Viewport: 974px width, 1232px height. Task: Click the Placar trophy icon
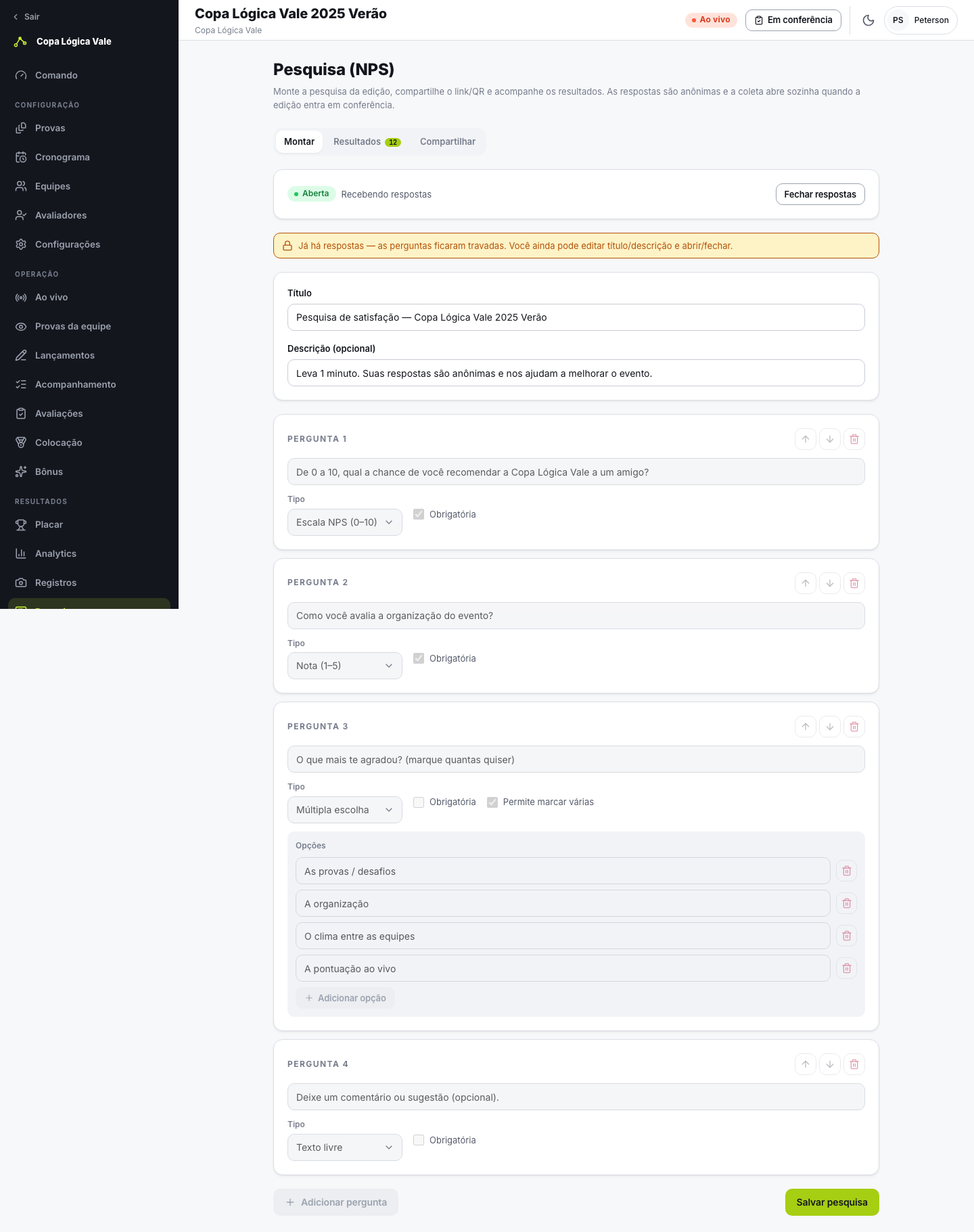(x=21, y=524)
